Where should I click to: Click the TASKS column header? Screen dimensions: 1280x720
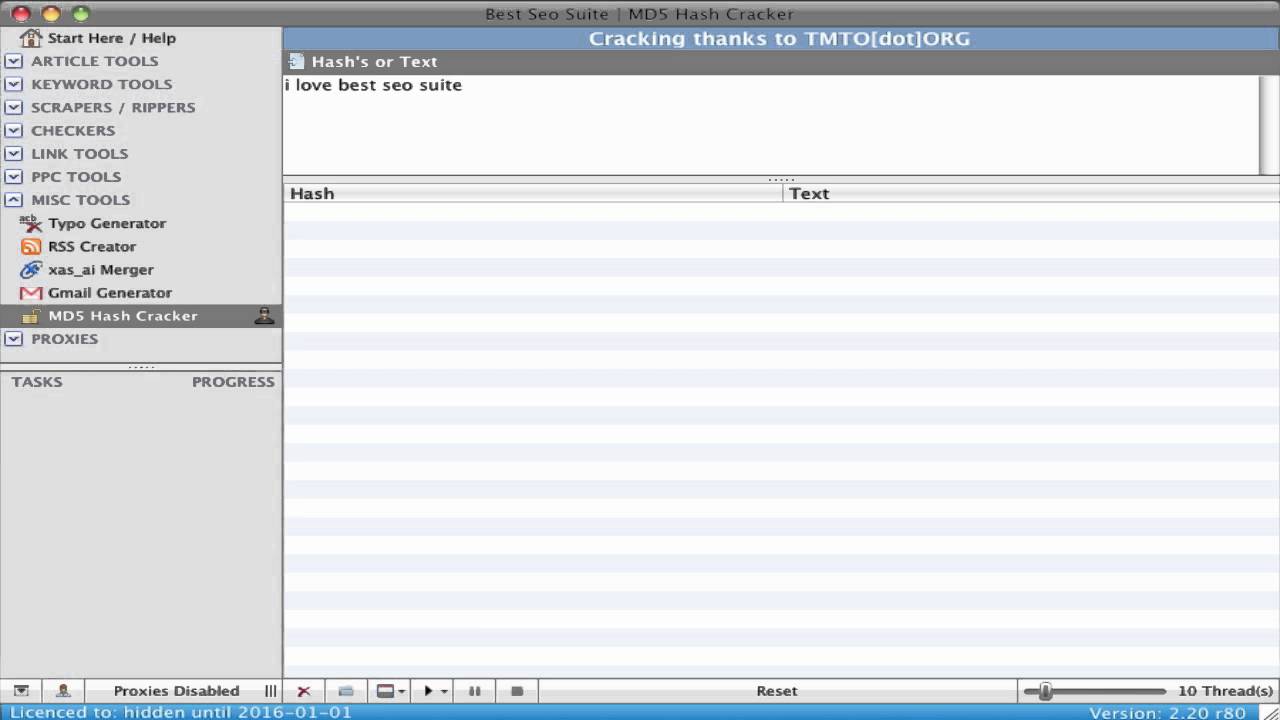click(x=37, y=382)
